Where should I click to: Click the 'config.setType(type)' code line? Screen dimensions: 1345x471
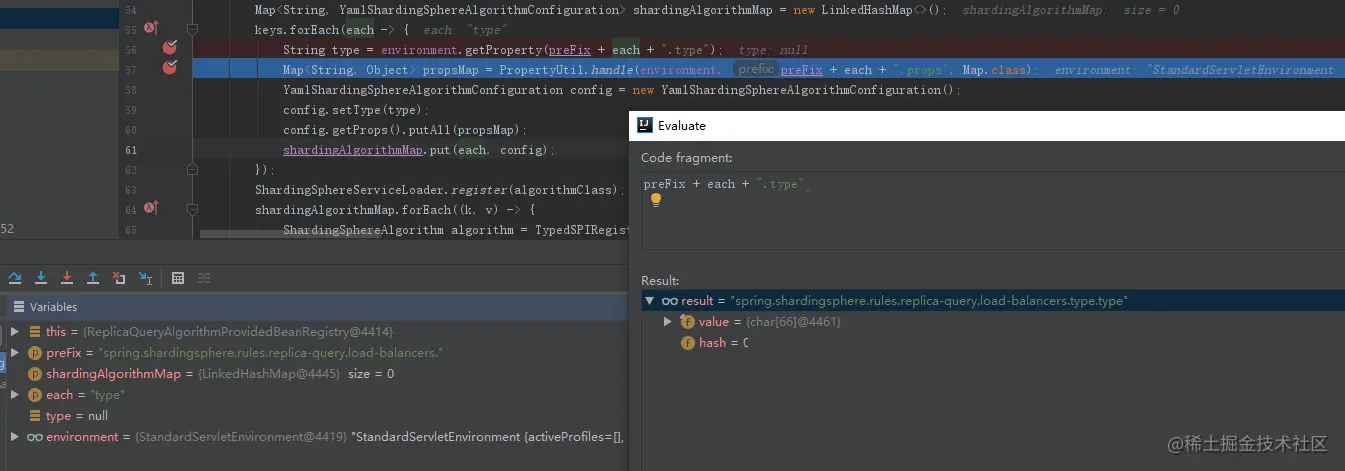(x=356, y=110)
